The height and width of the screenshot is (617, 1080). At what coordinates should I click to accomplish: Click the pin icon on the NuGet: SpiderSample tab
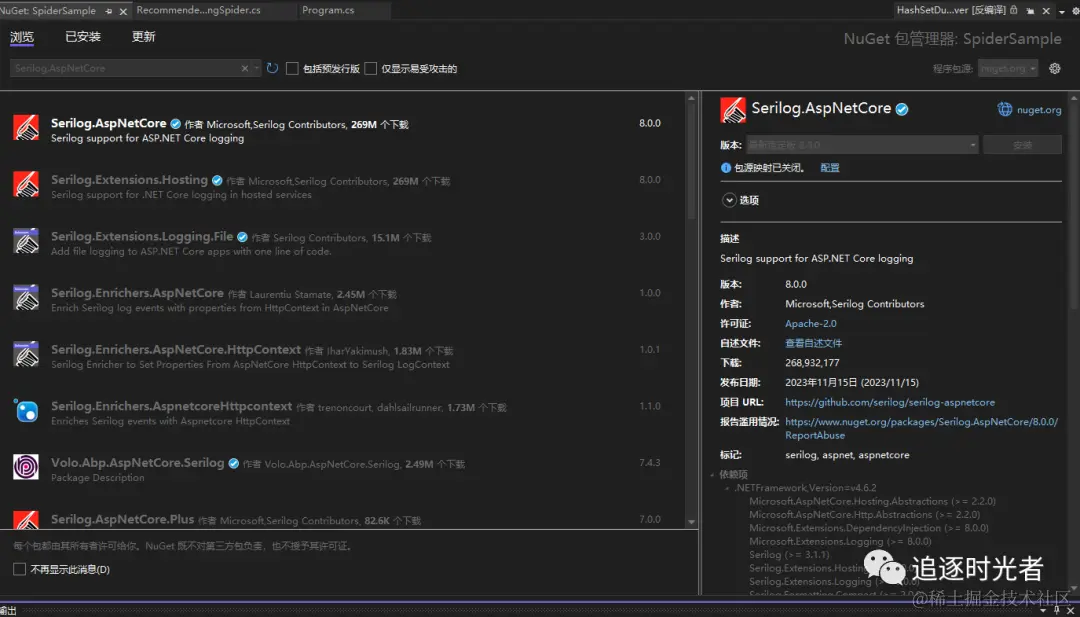110,11
